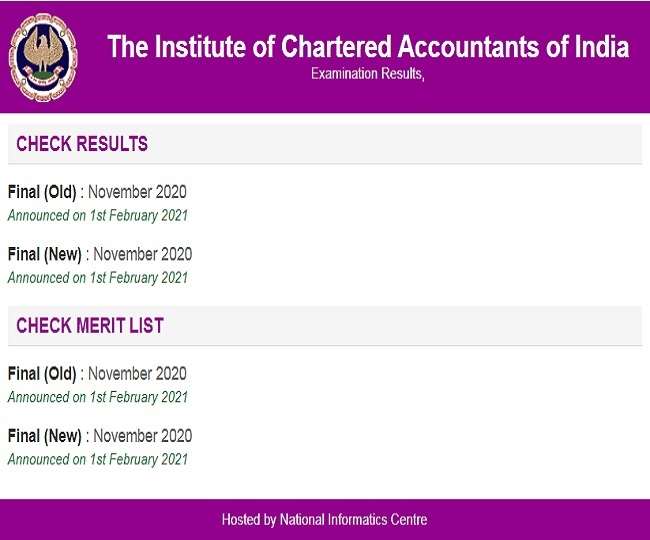Click announcement date under Final (New) results
This screenshot has width=650, height=540.
(98, 277)
